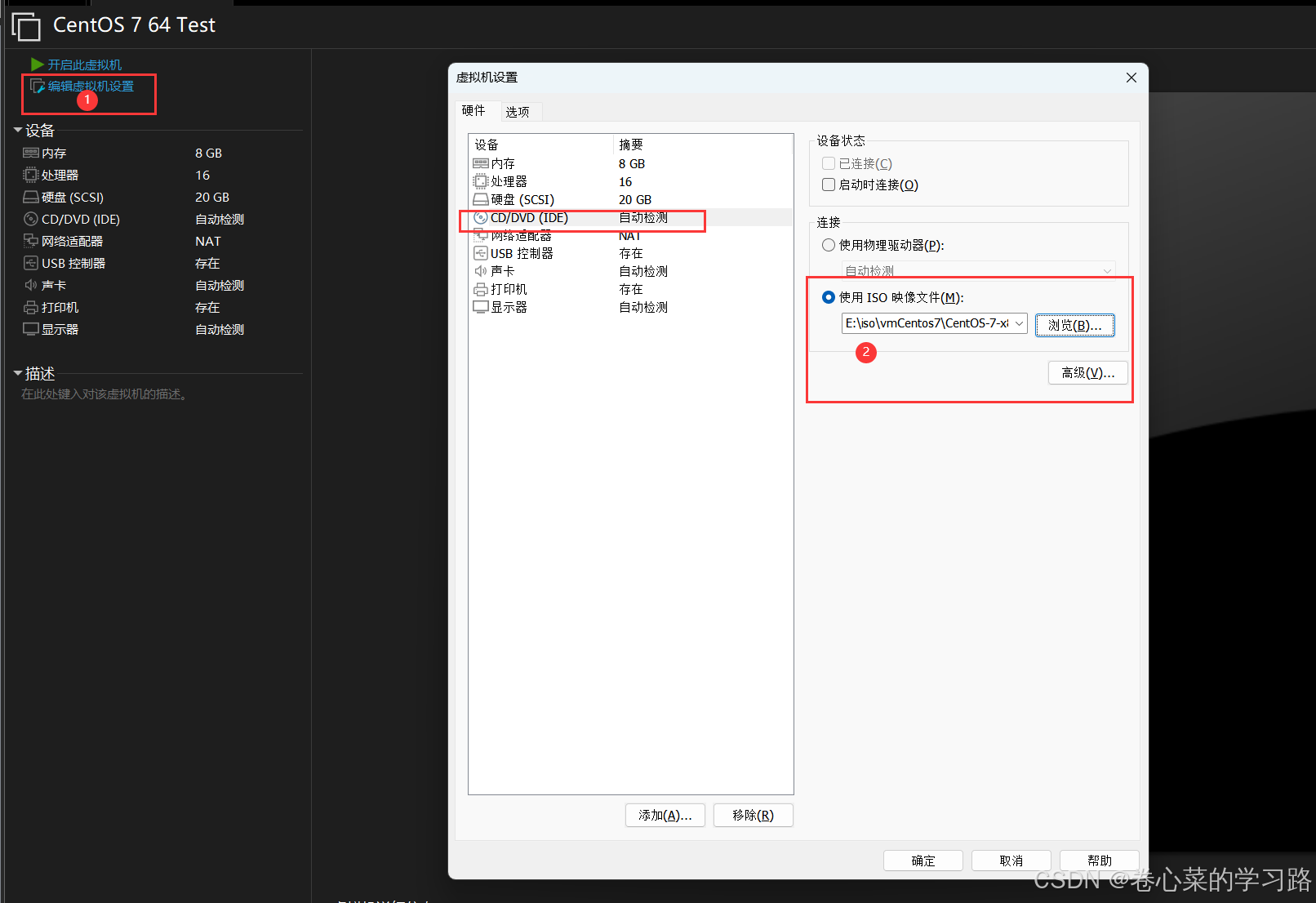Confirm with the 确定 button
1316x903 pixels.
pos(923,861)
